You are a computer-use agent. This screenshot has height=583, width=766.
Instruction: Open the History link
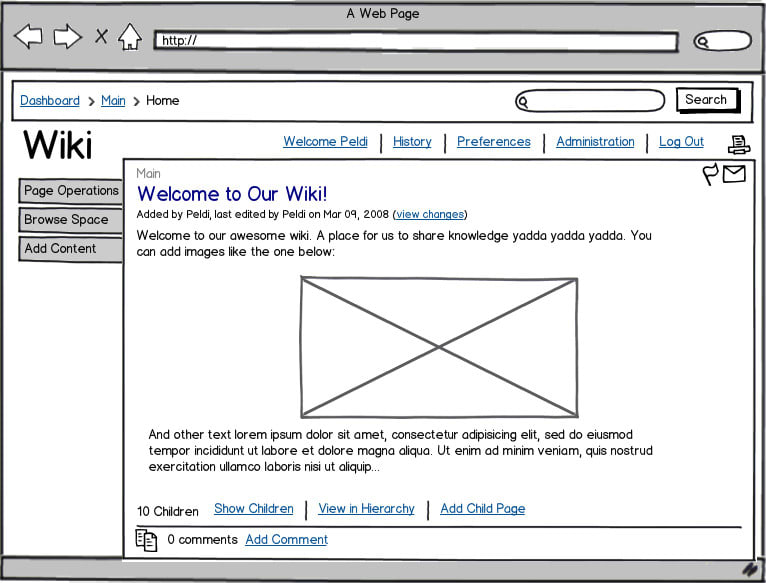point(412,142)
